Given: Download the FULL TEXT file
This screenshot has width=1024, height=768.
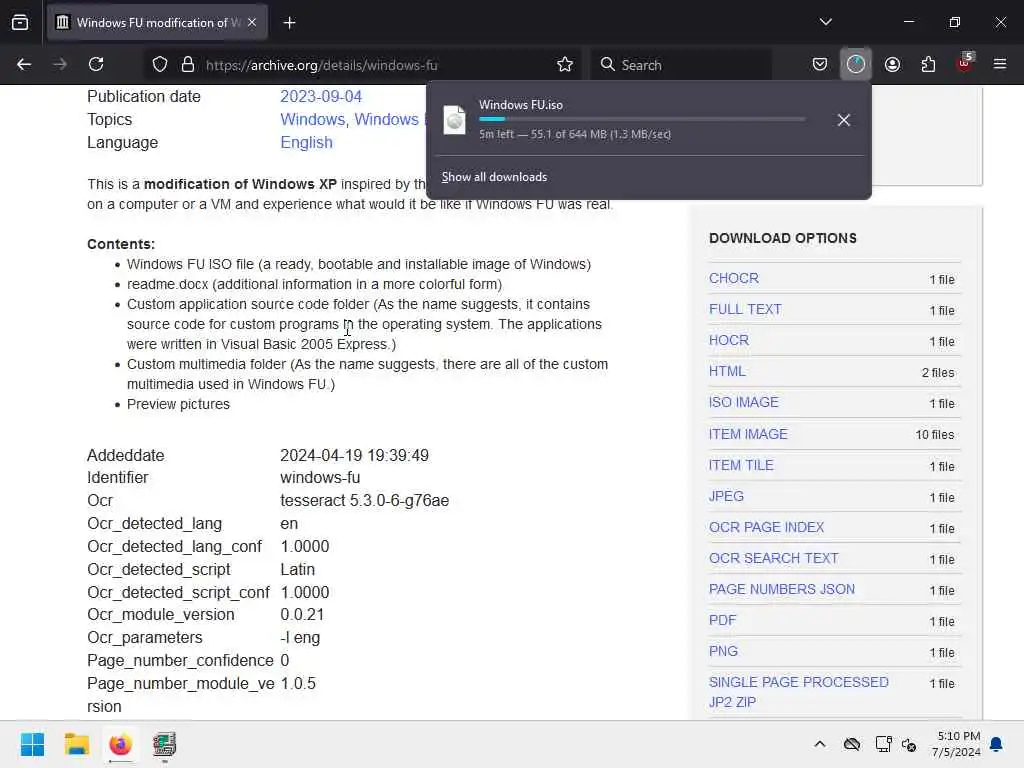Looking at the screenshot, I should click(x=745, y=309).
